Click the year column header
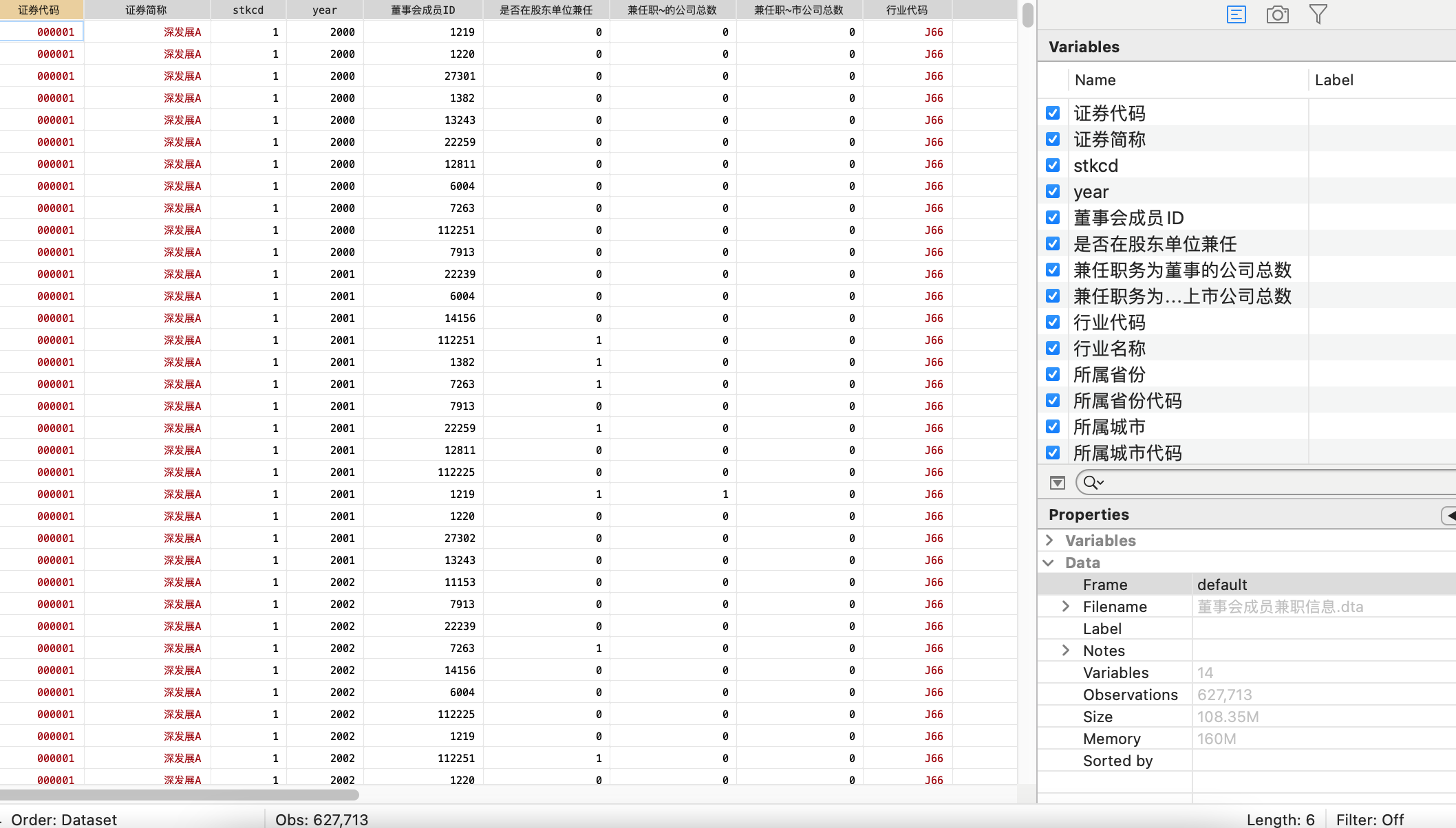Image resolution: width=1456 pixels, height=828 pixels. [x=324, y=10]
